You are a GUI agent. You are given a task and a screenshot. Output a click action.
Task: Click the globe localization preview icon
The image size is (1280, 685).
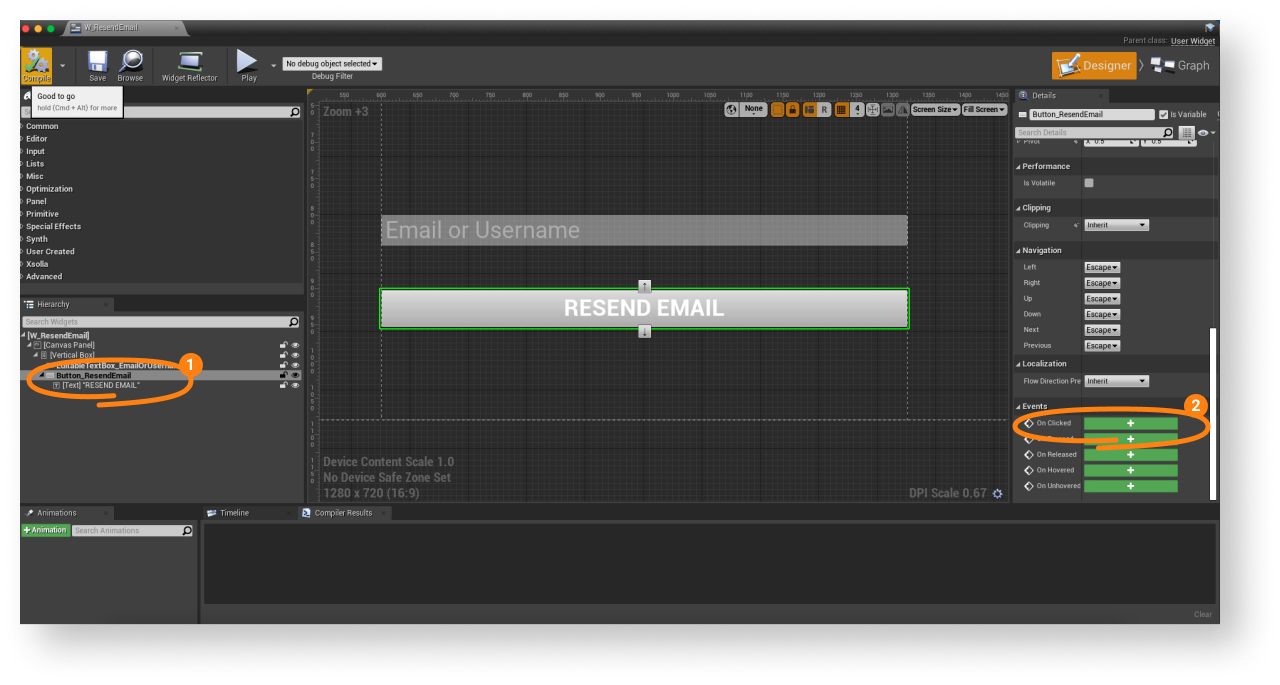(732, 110)
